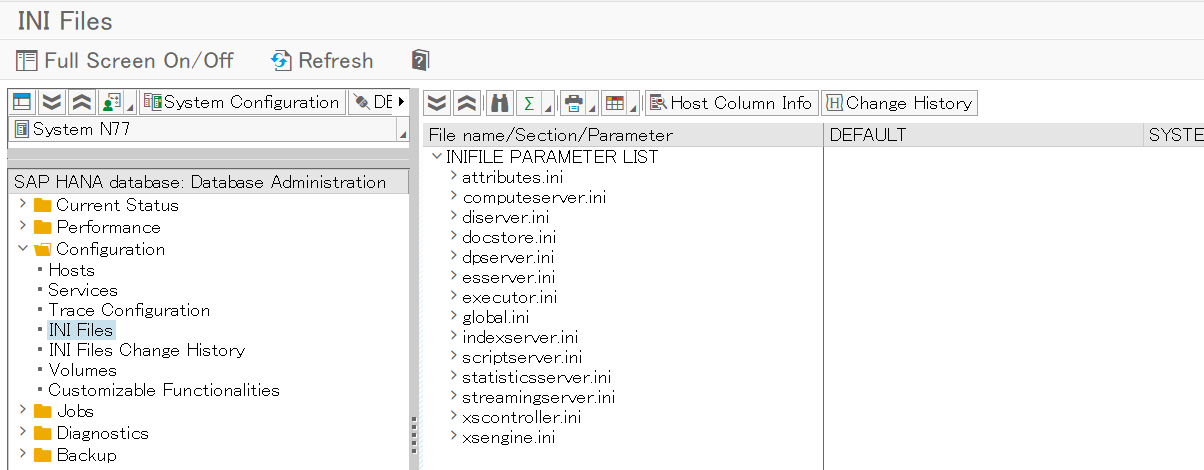The width and height of the screenshot is (1204, 470).
Task: Click the Host Column Info button
Action: [730, 103]
